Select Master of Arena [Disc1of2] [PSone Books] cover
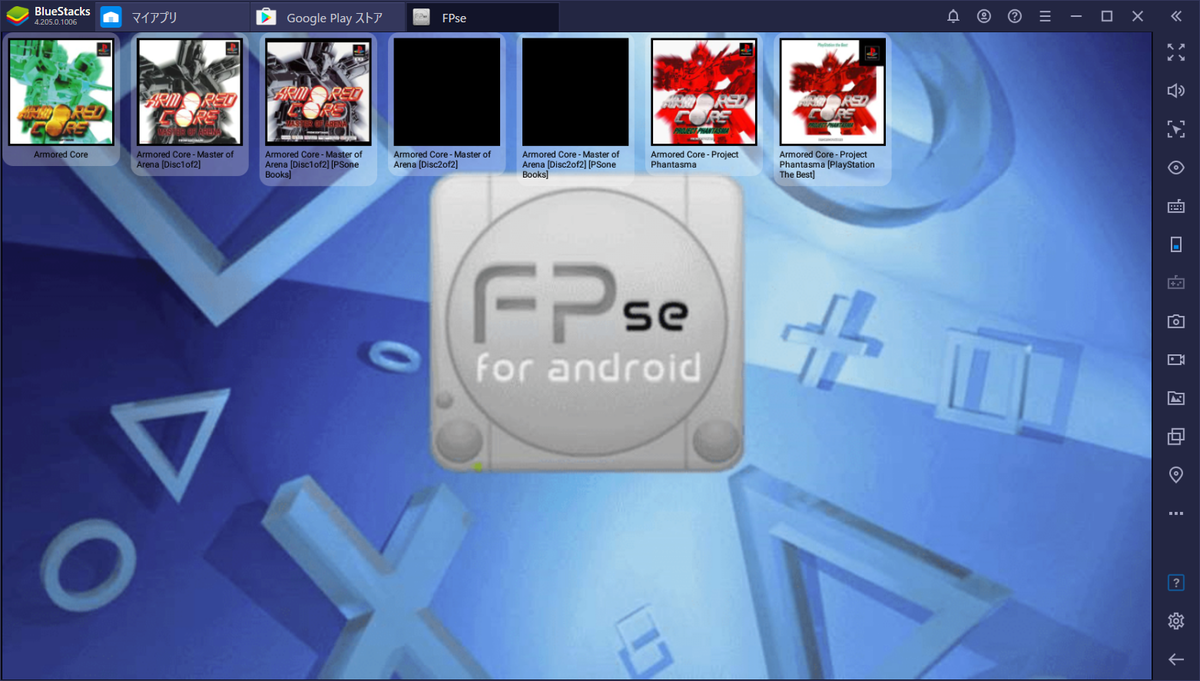This screenshot has width=1200, height=681. point(319,92)
